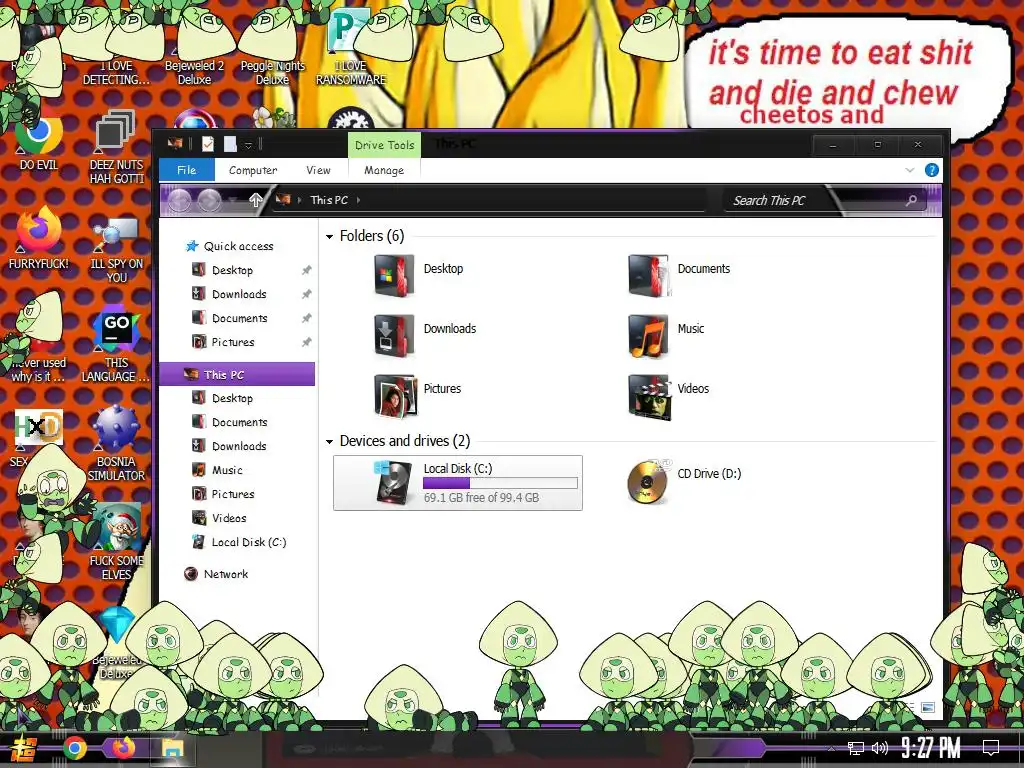Click the New folder quick access icon
The image size is (1024, 768).
tap(230, 144)
